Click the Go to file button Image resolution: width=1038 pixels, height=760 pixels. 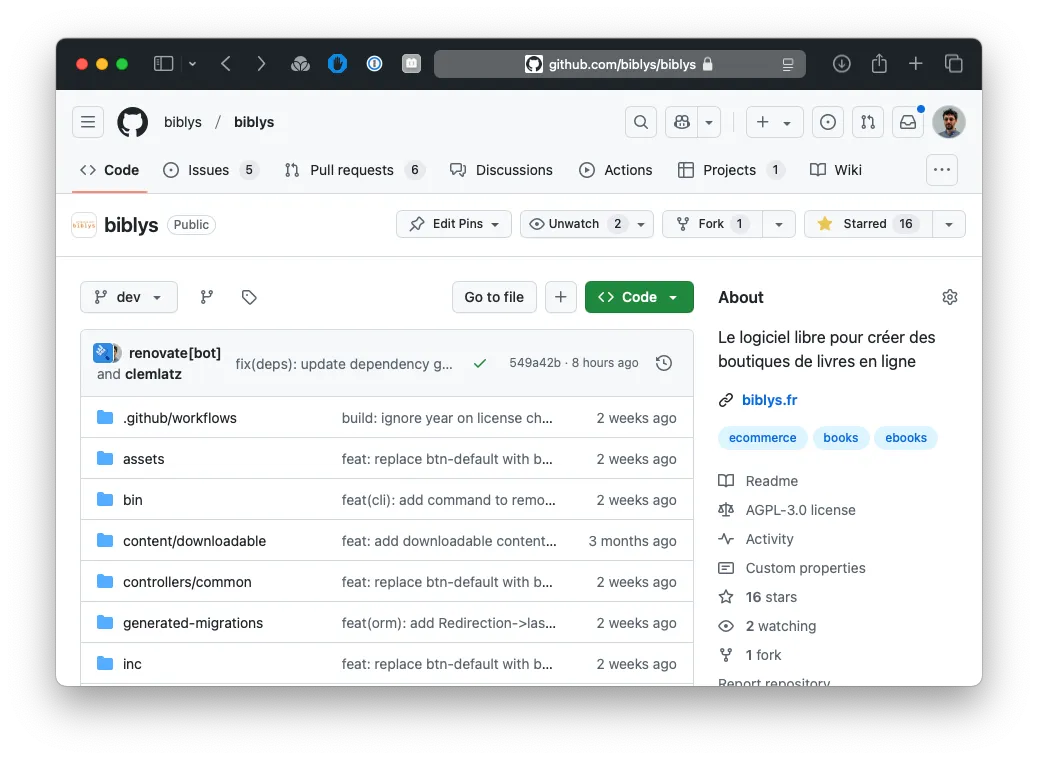click(x=493, y=297)
